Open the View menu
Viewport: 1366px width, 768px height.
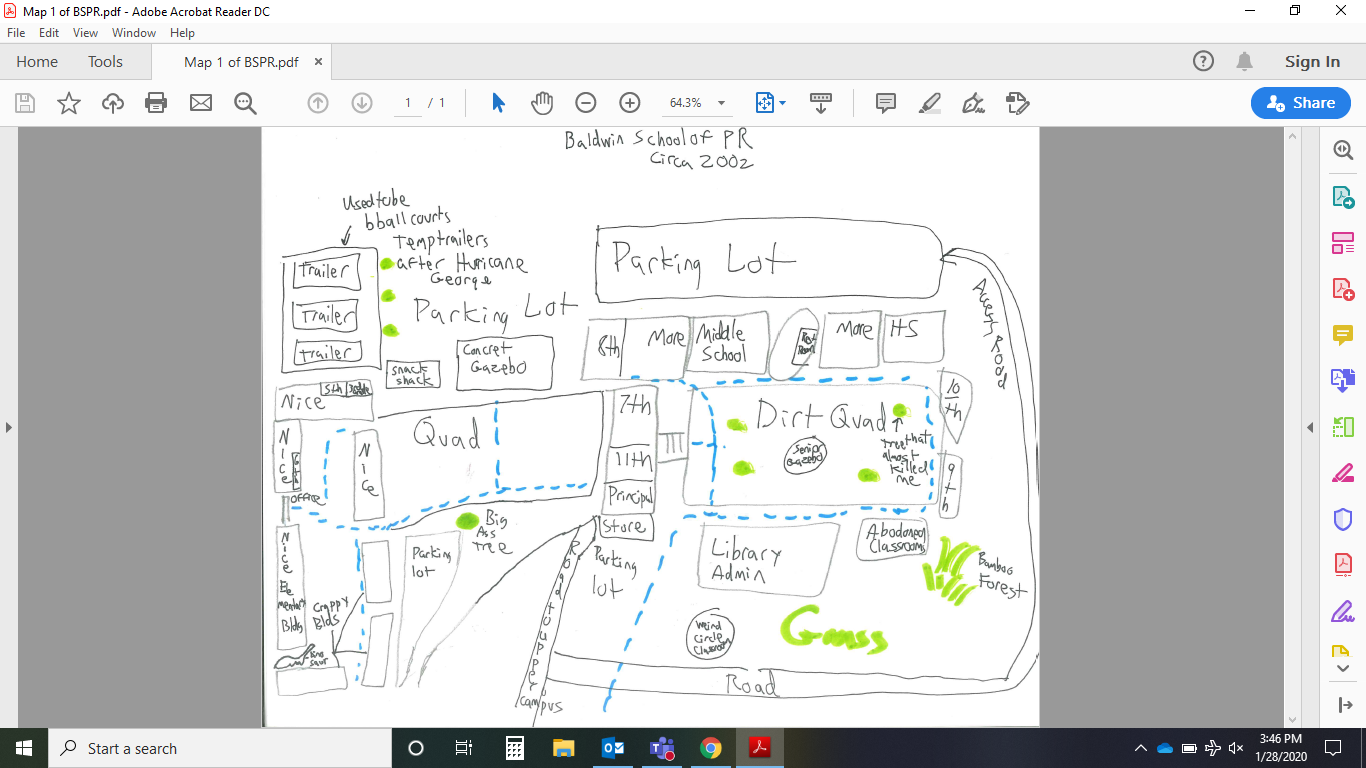click(x=85, y=33)
